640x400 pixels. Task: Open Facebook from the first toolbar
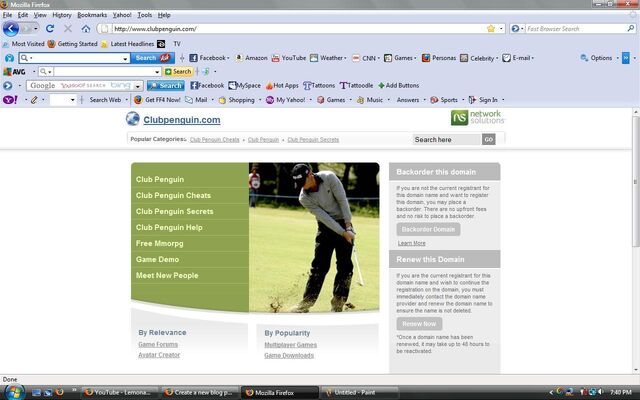[209, 58]
